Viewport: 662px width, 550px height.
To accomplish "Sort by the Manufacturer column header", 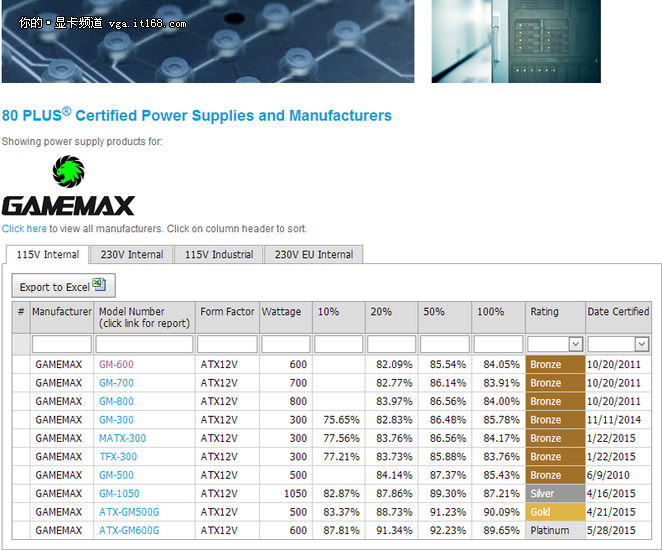I will [x=62, y=317].
